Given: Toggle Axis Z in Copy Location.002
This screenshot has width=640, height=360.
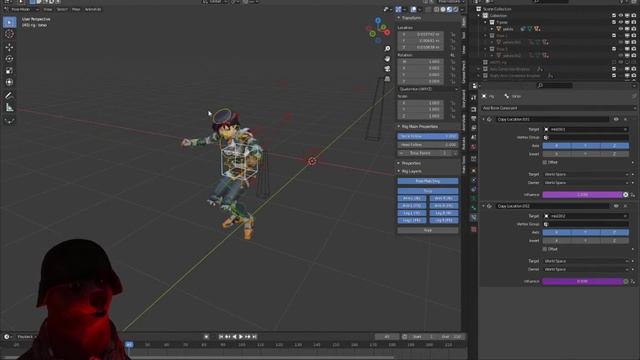Looking at the screenshot, I should [x=614, y=232].
